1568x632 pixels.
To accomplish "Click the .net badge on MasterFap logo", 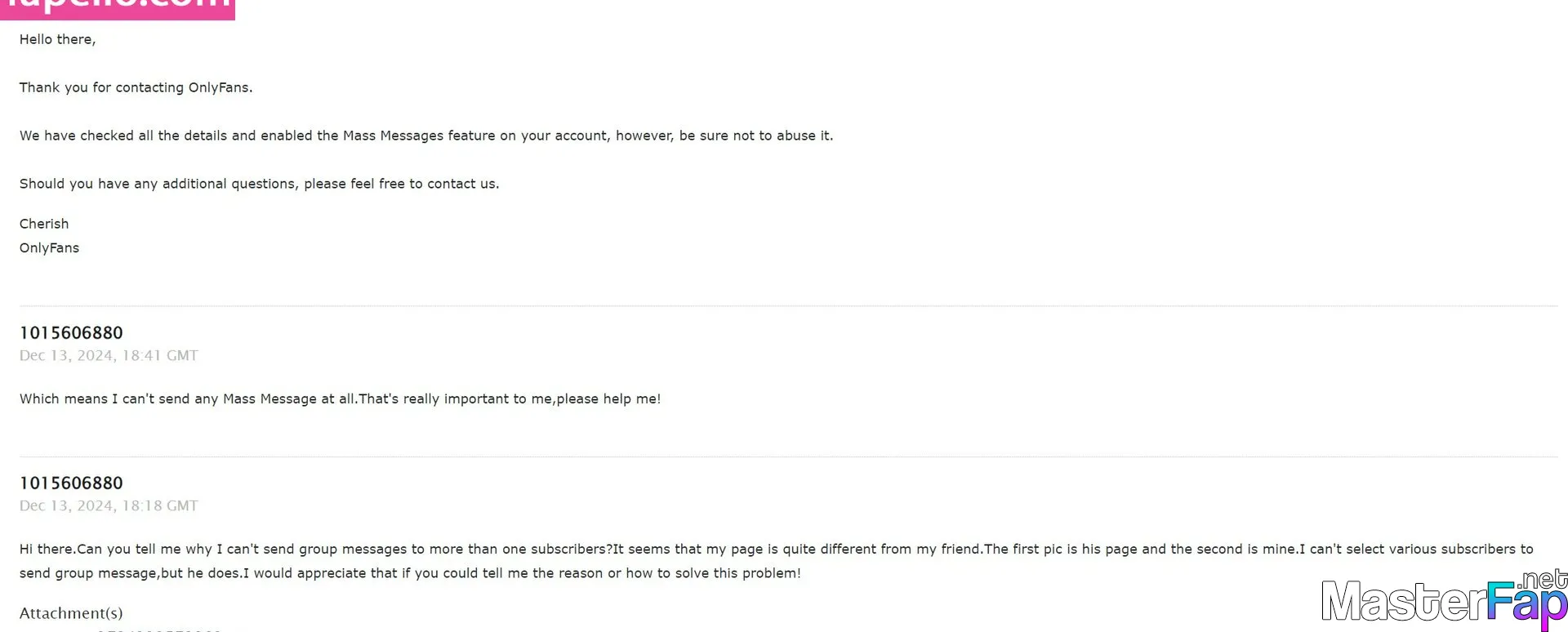I will [x=1542, y=580].
